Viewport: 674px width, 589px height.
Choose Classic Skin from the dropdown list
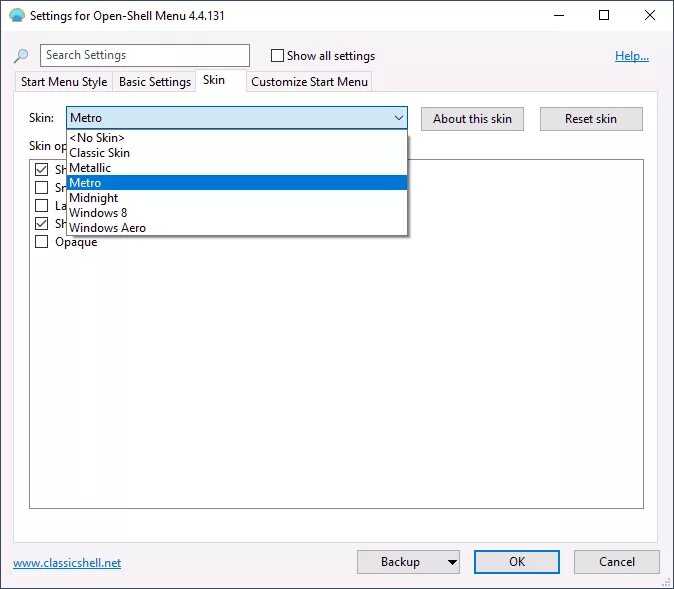coord(237,153)
